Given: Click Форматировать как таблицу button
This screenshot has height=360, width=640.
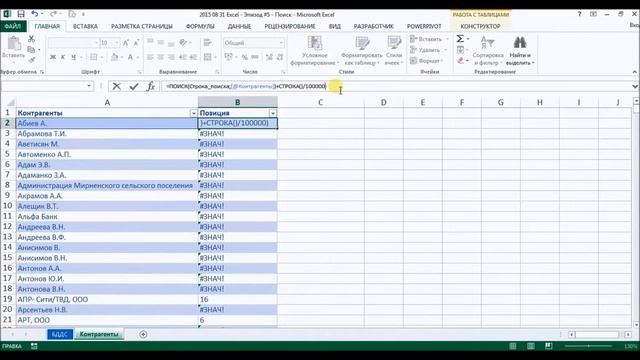Looking at the screenshot, I should [362, 51].
